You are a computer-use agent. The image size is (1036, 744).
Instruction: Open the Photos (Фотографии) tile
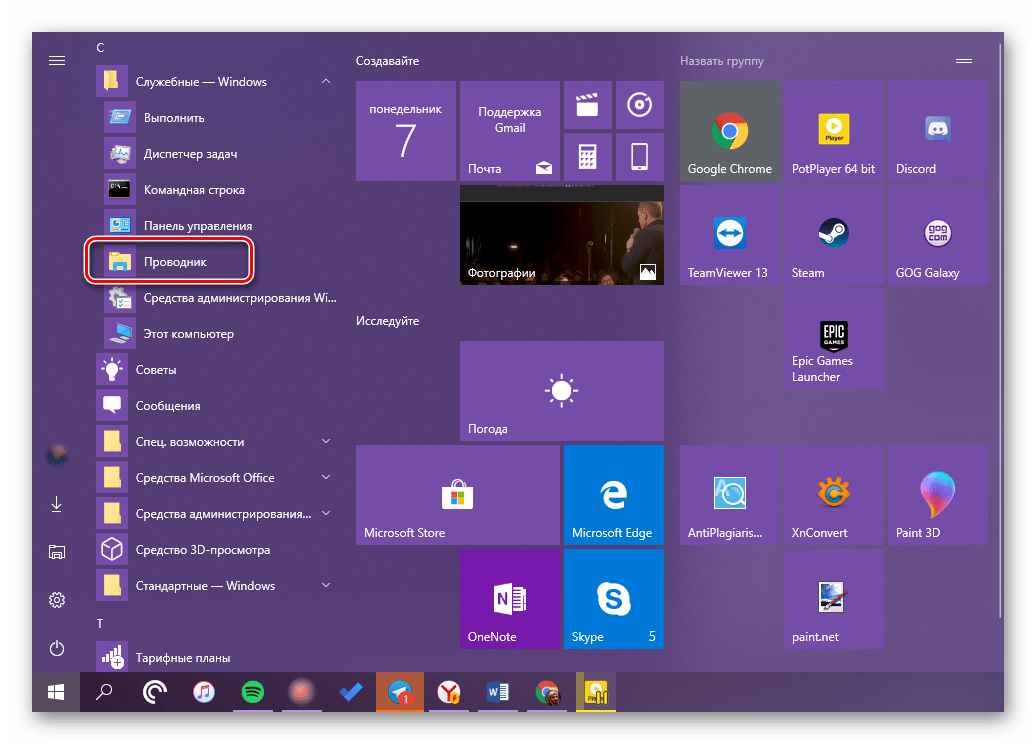562,235
